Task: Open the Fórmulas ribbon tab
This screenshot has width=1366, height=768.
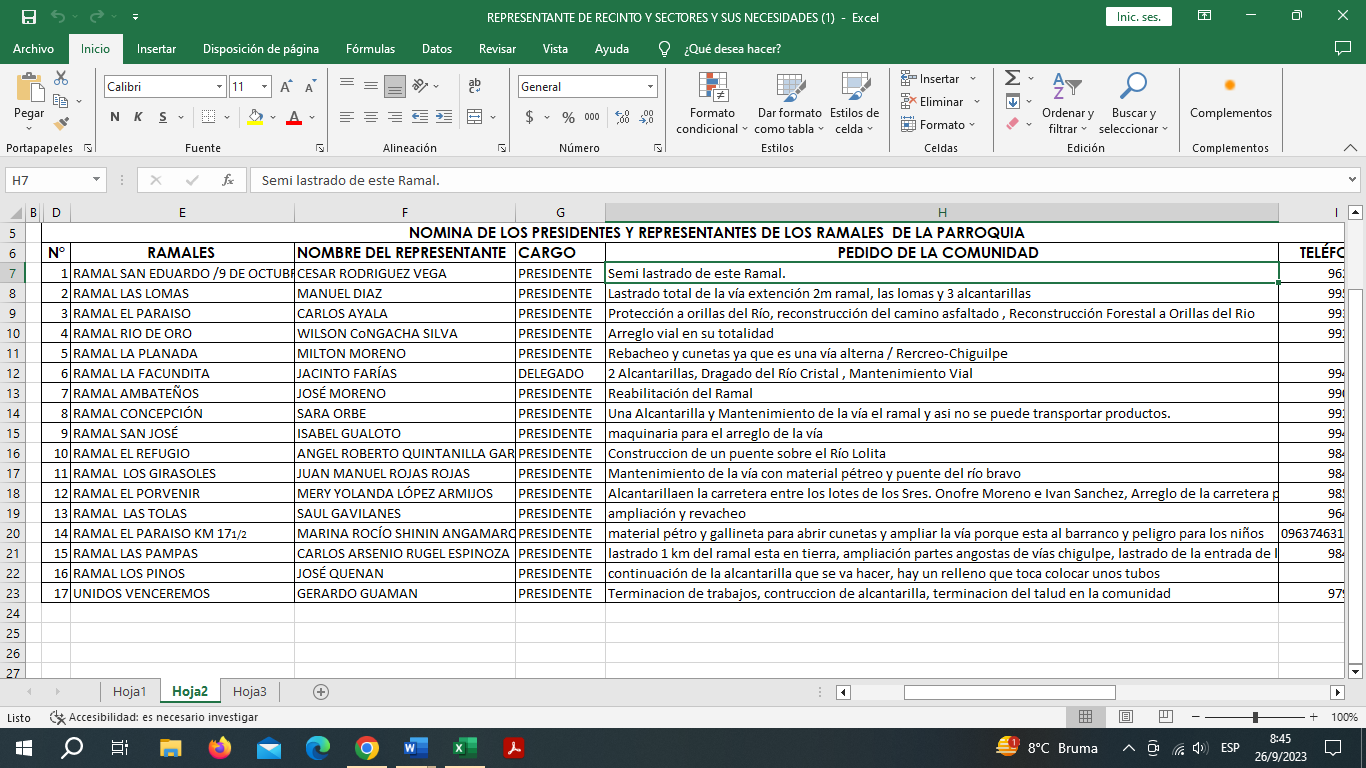Action: [370, 49]
